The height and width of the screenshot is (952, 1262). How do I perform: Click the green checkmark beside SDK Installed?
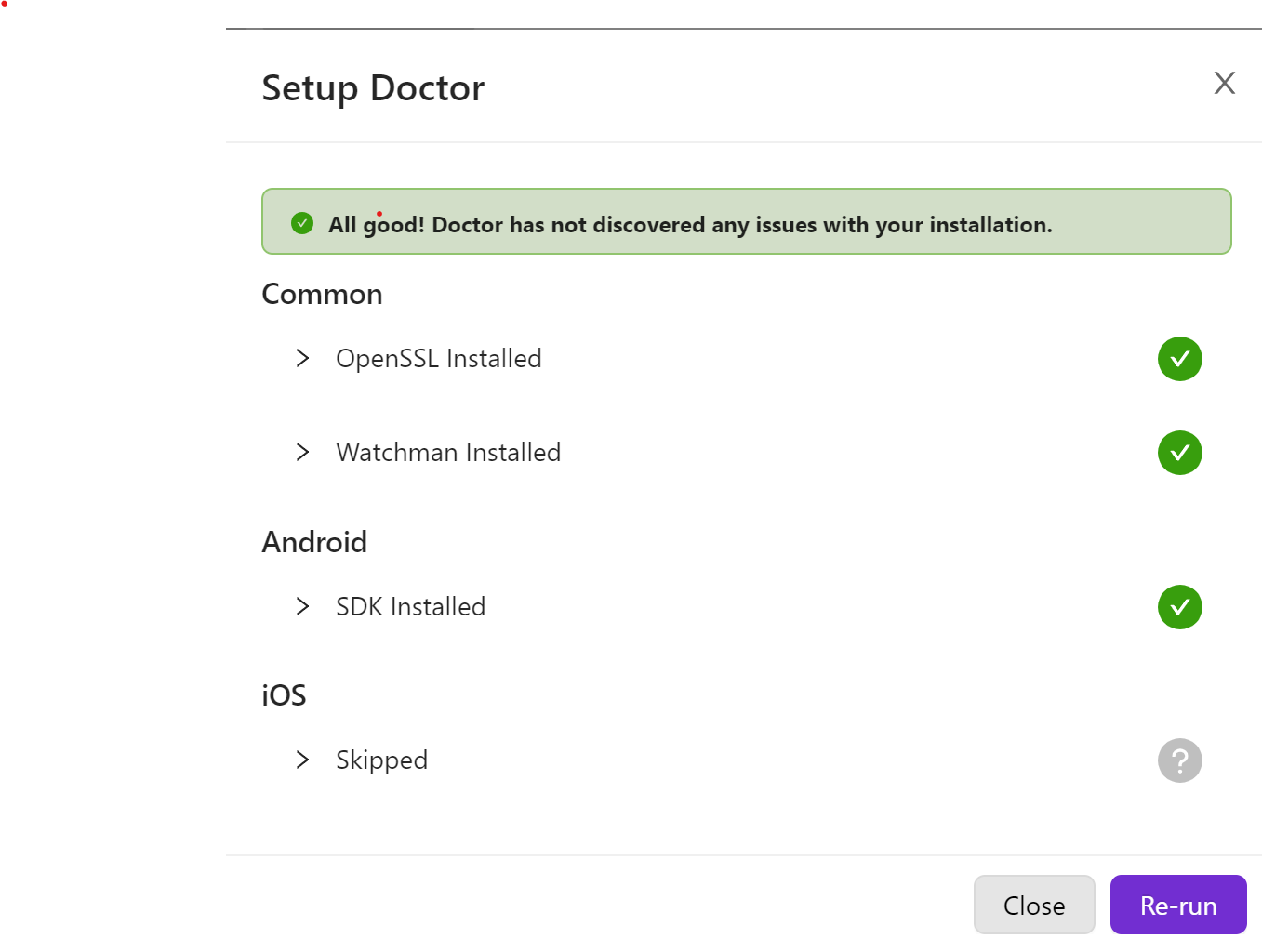pyautogui.click(x=1179, y=607)
